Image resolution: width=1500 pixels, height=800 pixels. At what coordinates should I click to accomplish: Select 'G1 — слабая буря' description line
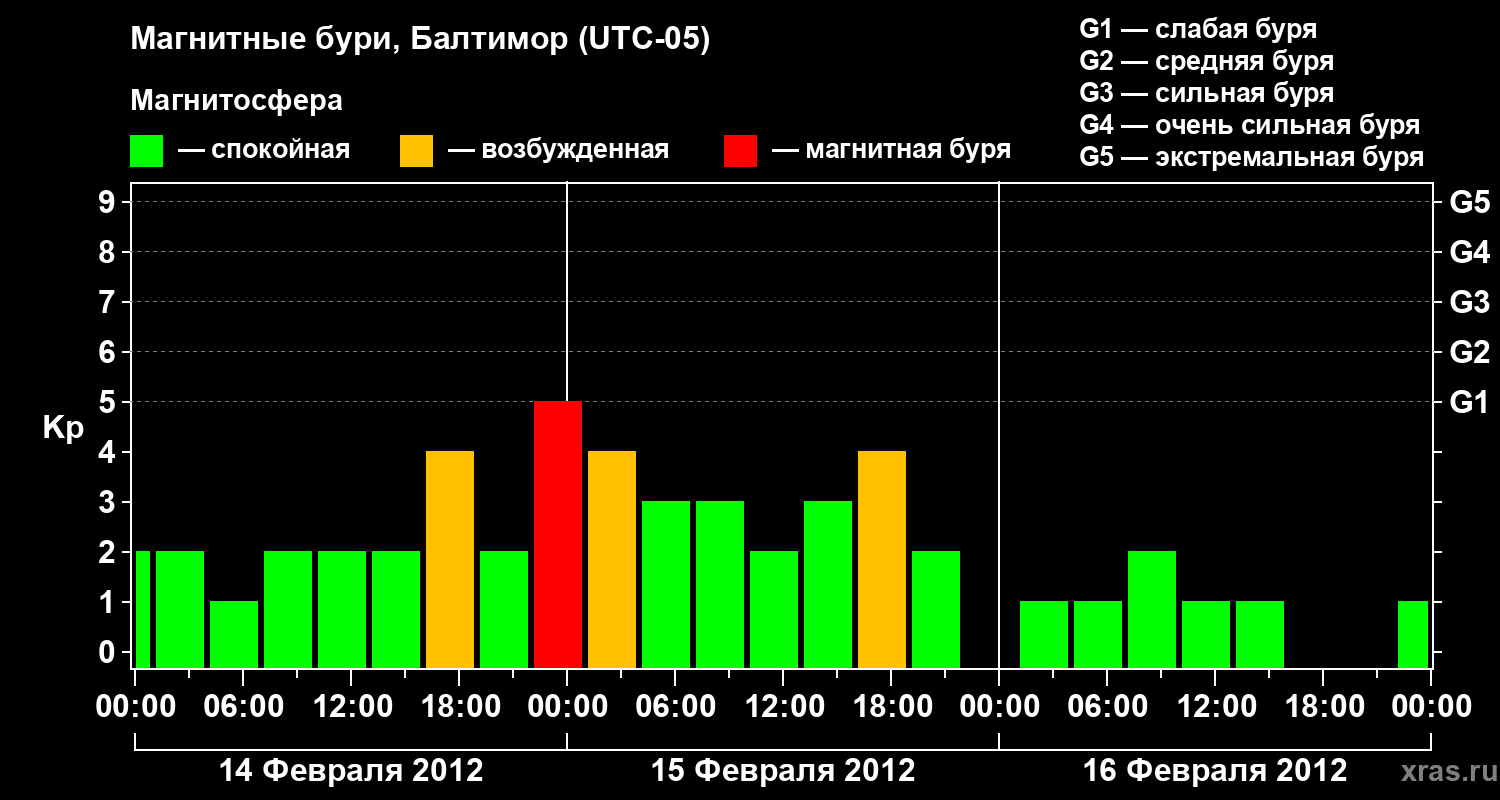coord(1198,29)
